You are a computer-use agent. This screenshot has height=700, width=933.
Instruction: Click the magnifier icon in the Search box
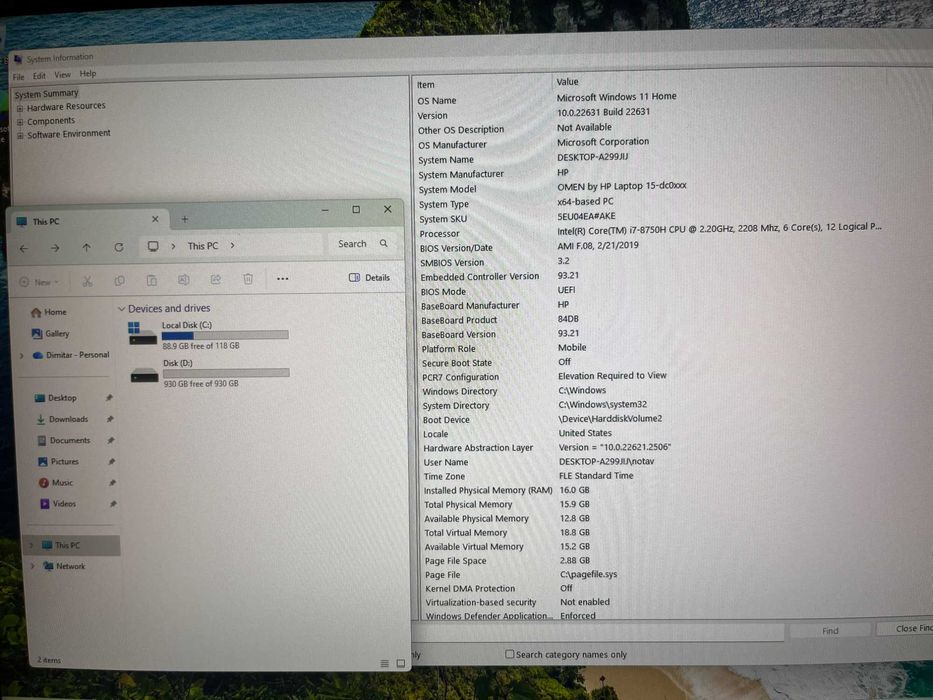point(384,243)
